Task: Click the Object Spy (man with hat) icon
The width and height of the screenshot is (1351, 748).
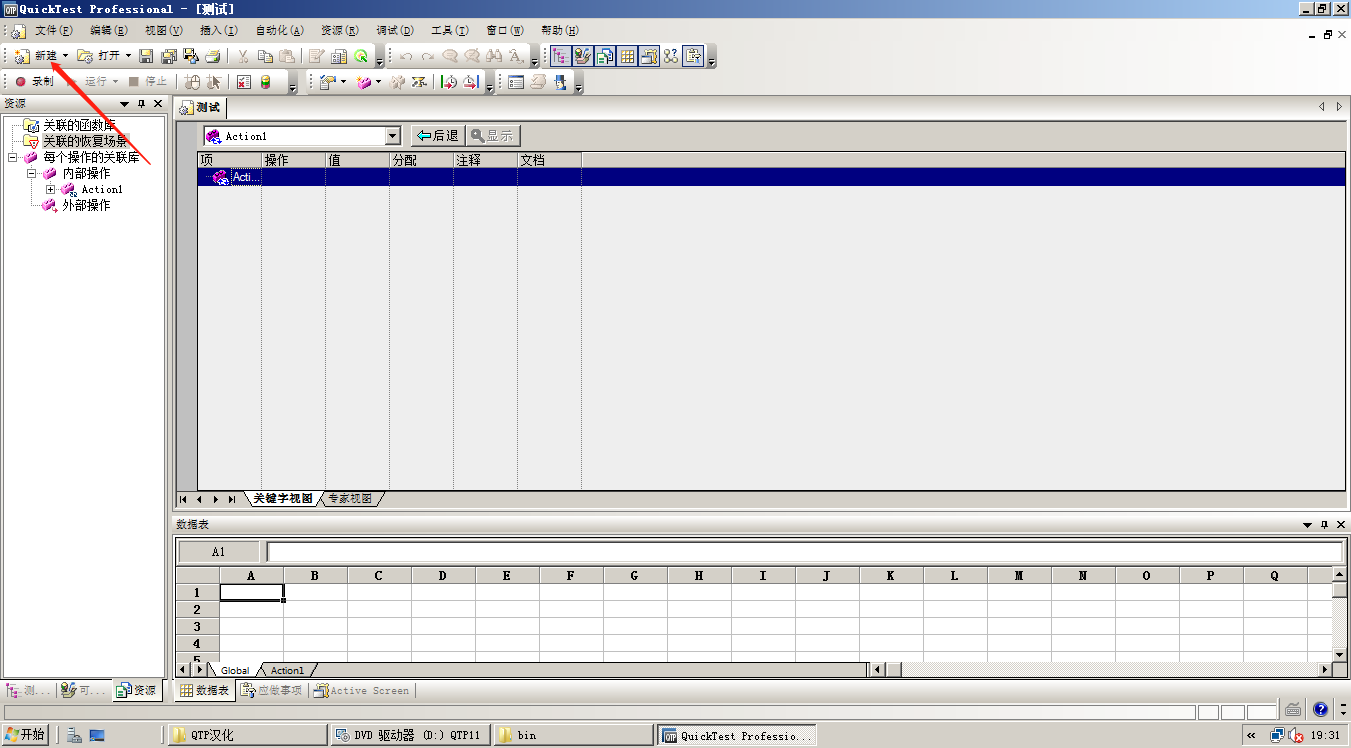Action: (561, 82)
